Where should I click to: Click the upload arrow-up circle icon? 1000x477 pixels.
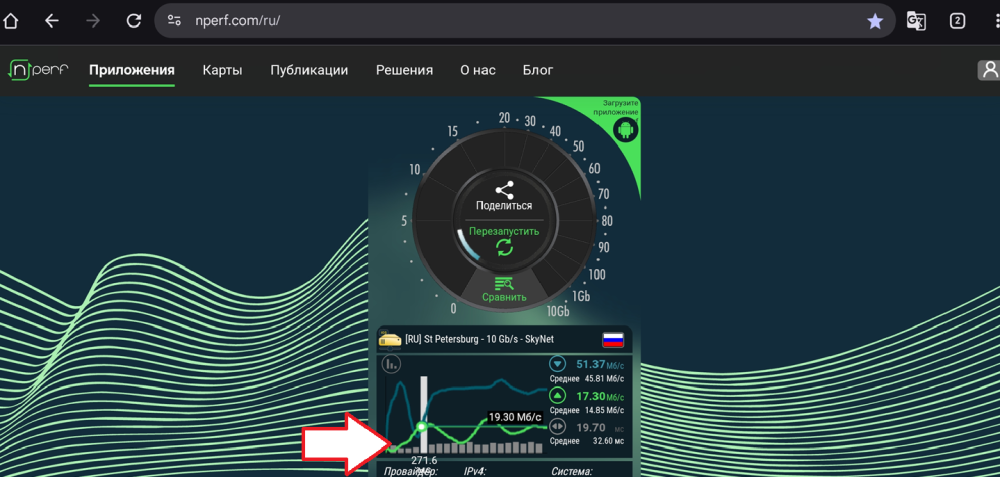pyautogui.click(x=558, y=396)
